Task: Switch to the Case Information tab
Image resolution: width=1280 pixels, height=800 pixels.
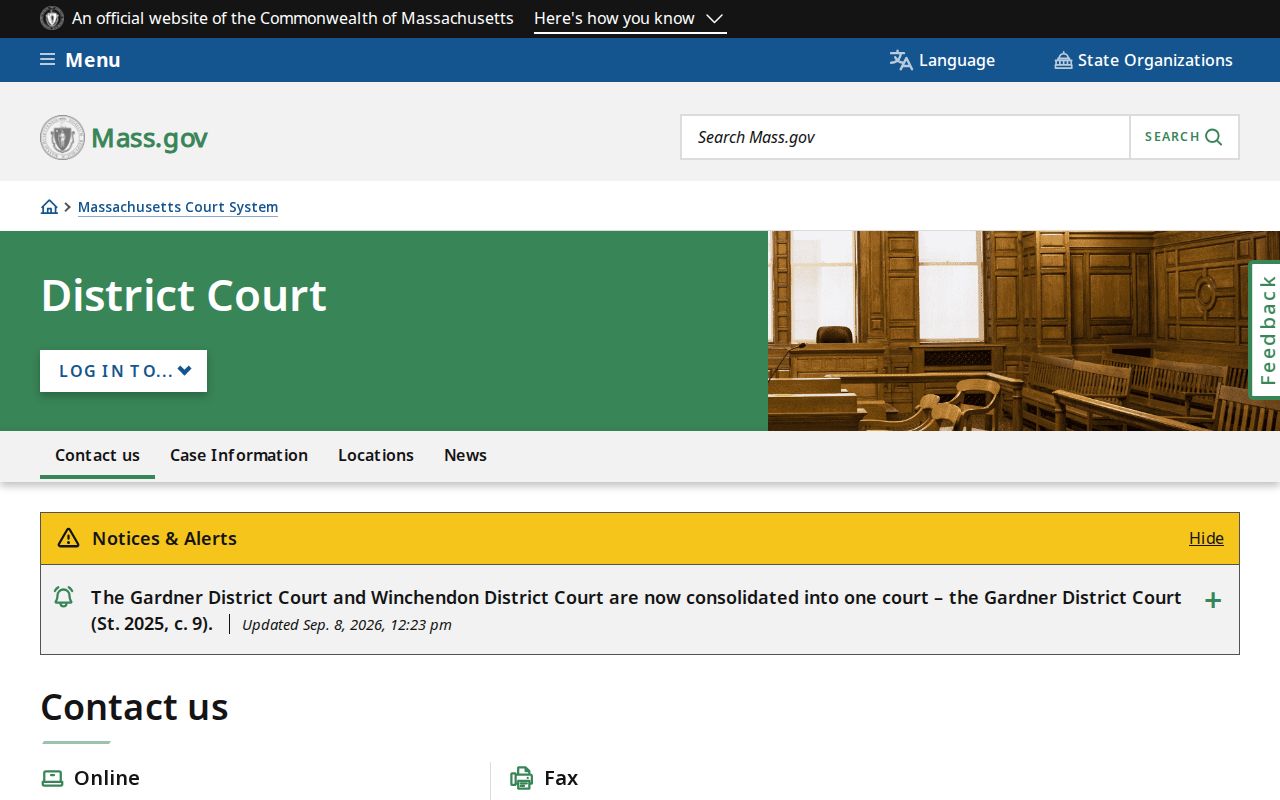Action: pyautogui.click(x=239, y=455)
